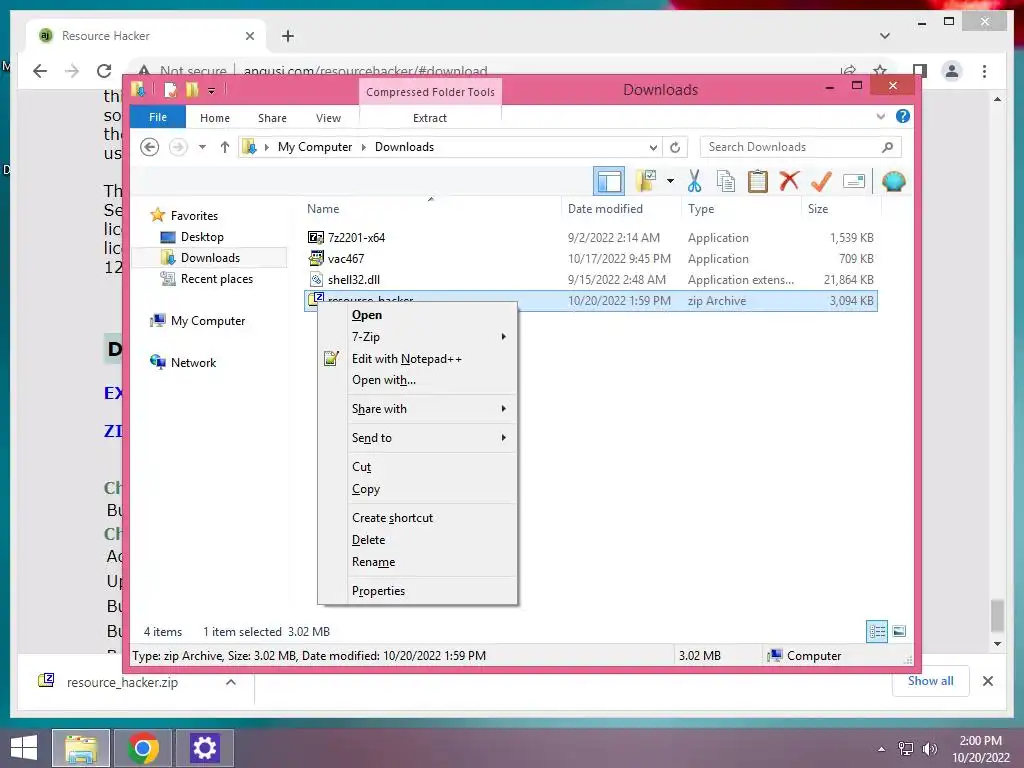
Task: Sort by Name column header
Action: click(x=431, y=209)
